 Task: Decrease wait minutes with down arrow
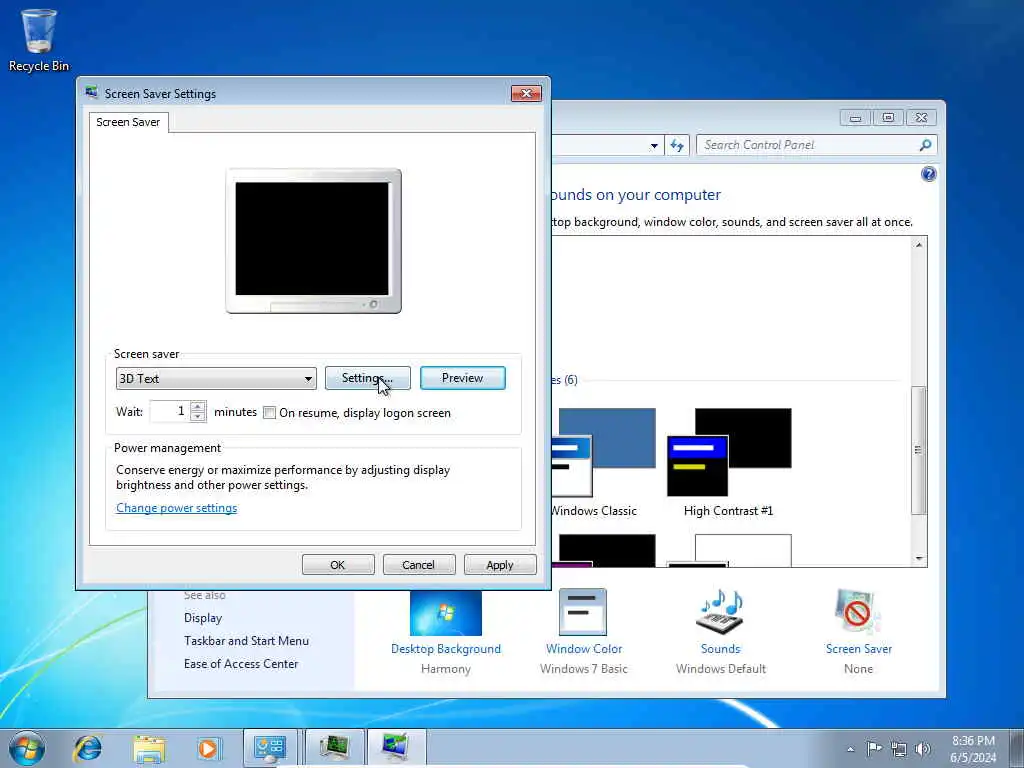coord(198,417)
